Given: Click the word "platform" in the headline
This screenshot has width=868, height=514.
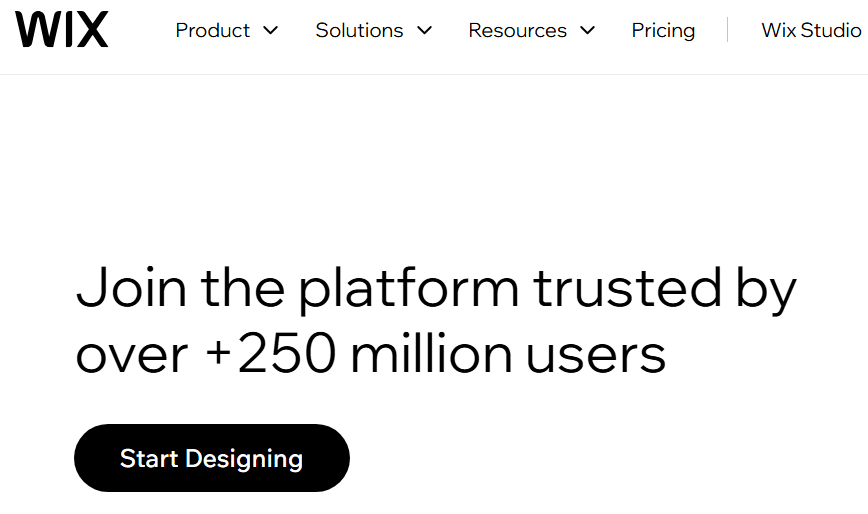Looking at the screenshot, I should [409, 289].
